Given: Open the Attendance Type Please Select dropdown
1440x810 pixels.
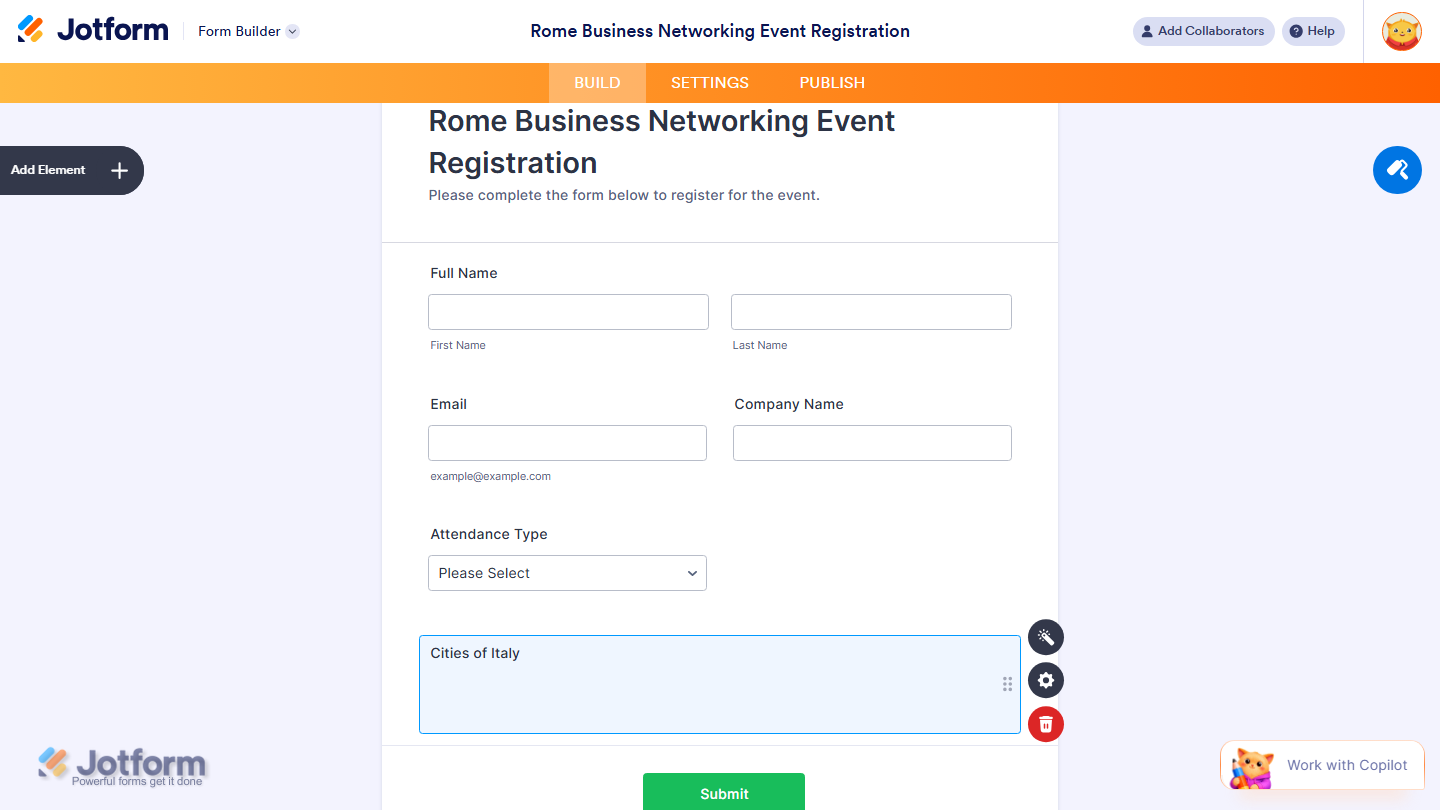Looking at the screenshot, I should pos(567,573).
